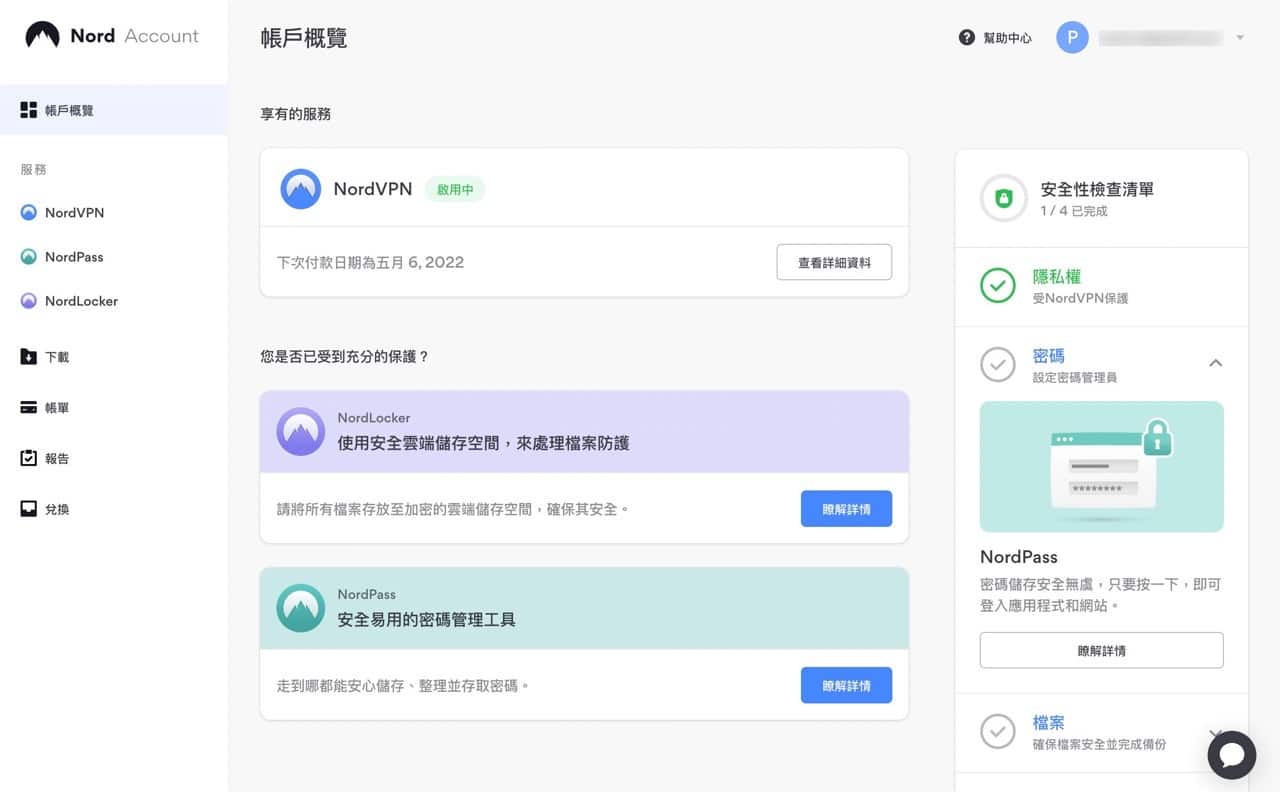Click the 帳戶概覽 dashboard grid icon
The width and height of the screenshot is (1280, 792).
point(29,110)
